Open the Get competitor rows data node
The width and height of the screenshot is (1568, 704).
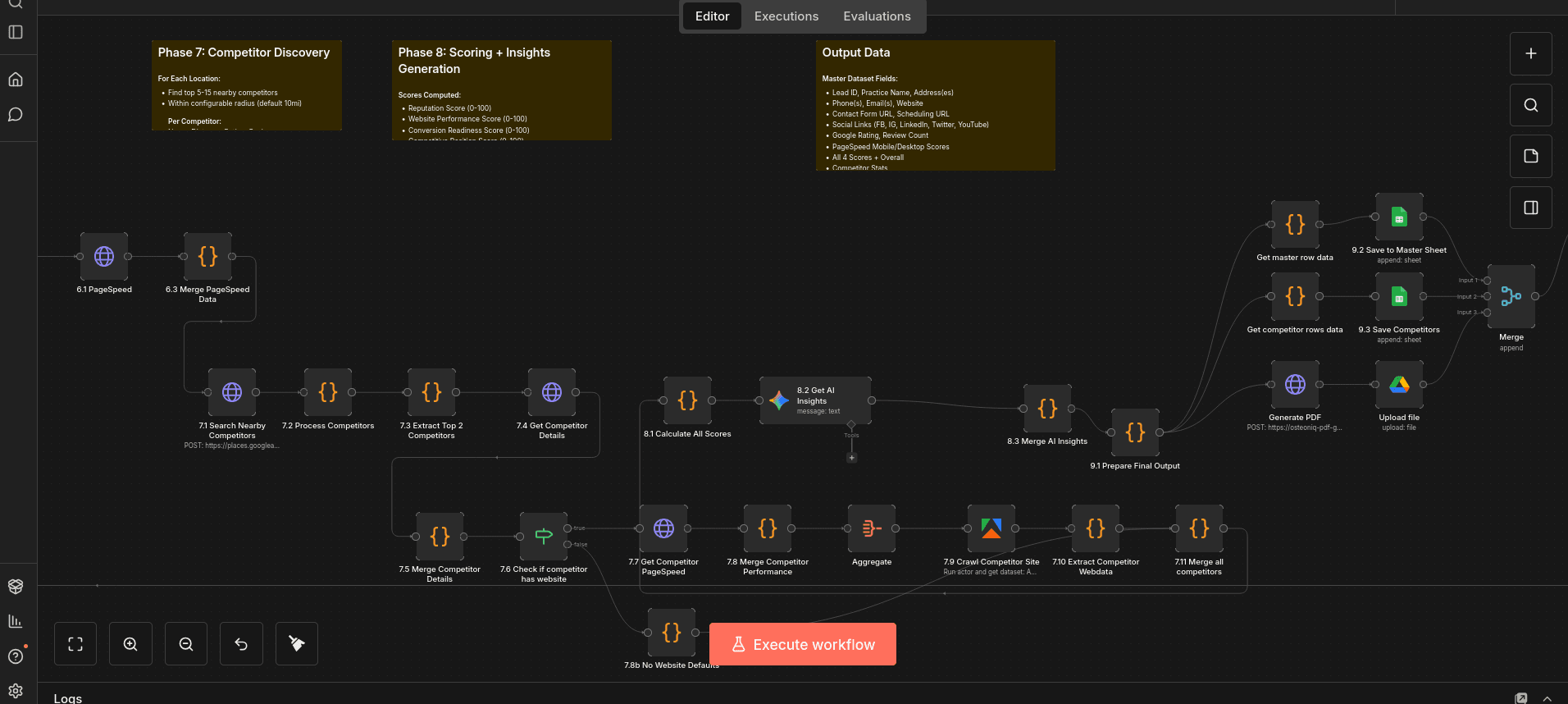(x=1295, y=296)
